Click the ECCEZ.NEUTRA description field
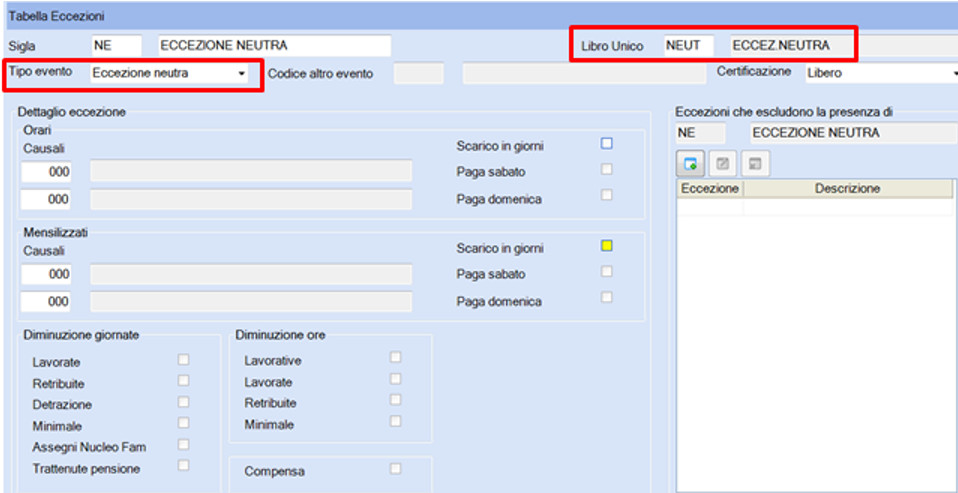 click(844, 46)
